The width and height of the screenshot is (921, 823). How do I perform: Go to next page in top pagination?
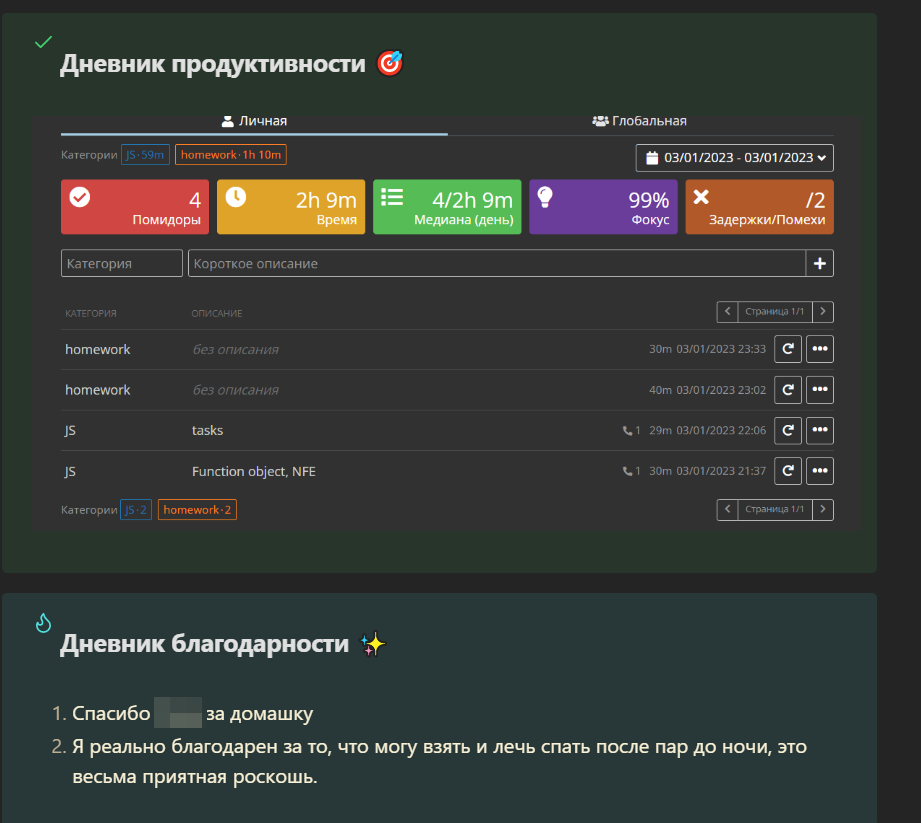pyautogui.click(x=823, y=311)
